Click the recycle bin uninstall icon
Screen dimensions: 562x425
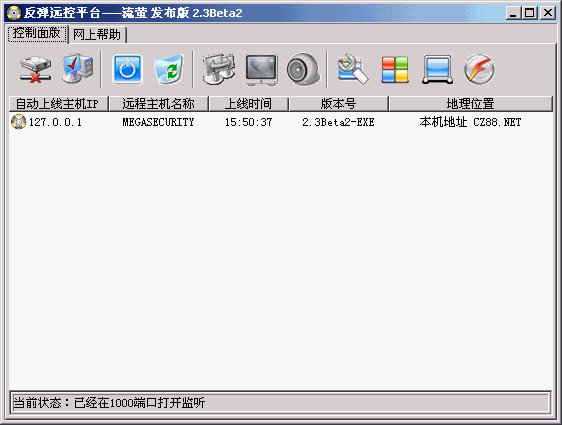click(x=168, y=69)
